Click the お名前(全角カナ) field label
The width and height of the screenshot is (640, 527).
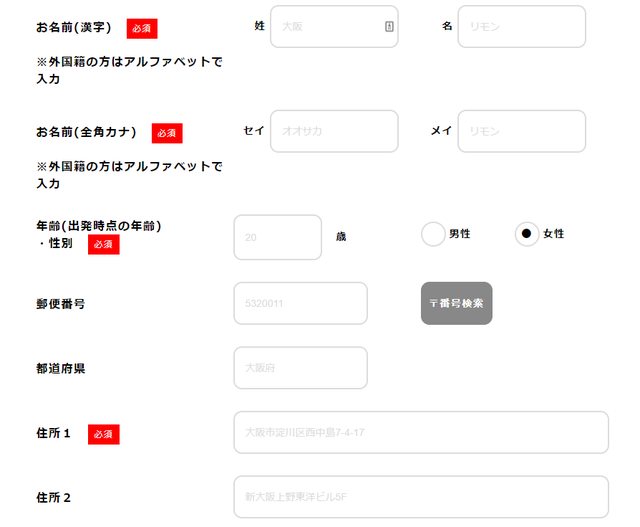(x=86, y=132)
